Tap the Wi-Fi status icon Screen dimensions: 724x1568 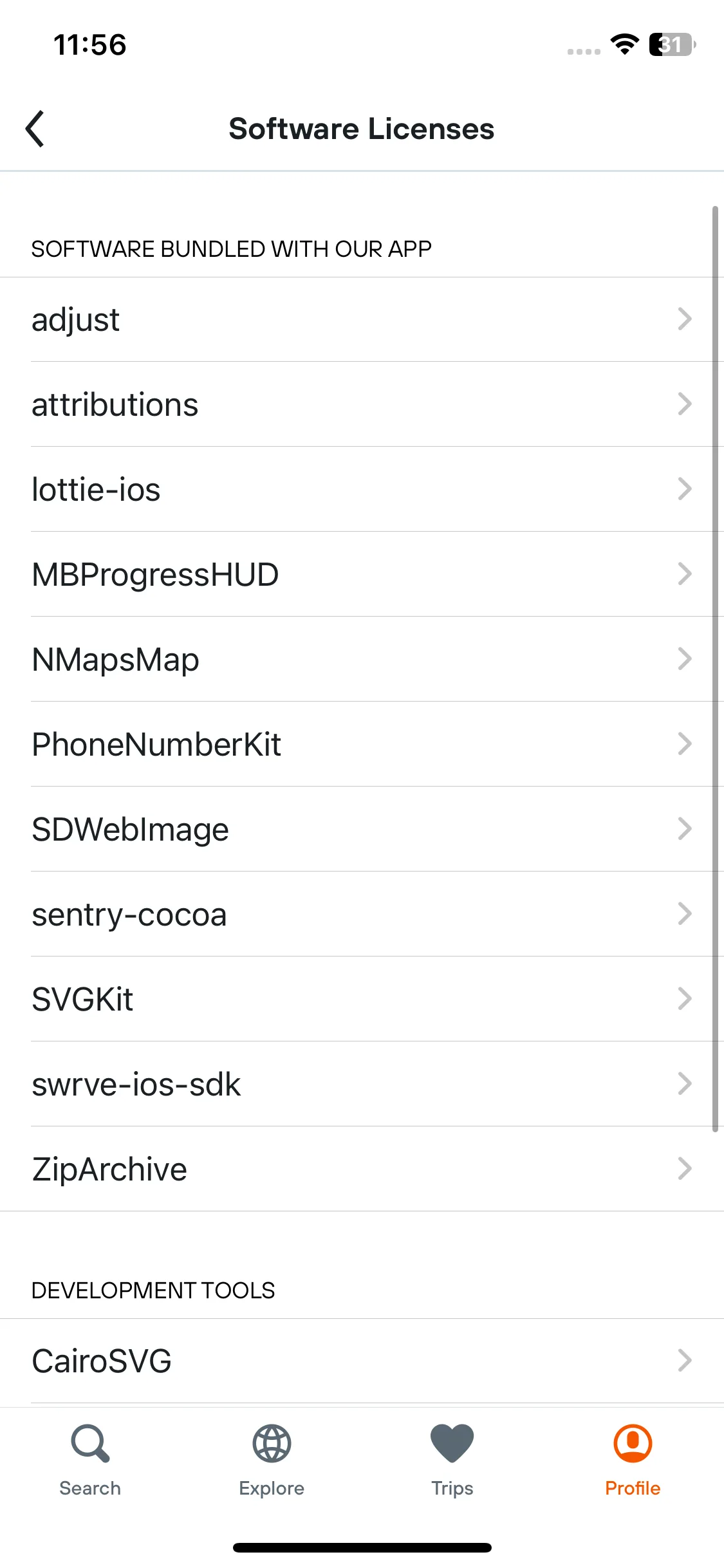click(x=624, y=44)
